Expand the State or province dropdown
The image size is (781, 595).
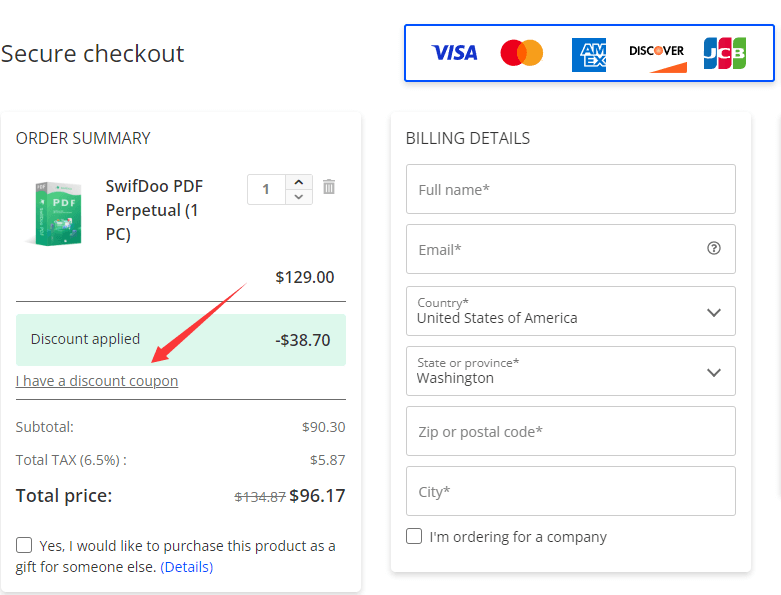click(x=570, y=371)
